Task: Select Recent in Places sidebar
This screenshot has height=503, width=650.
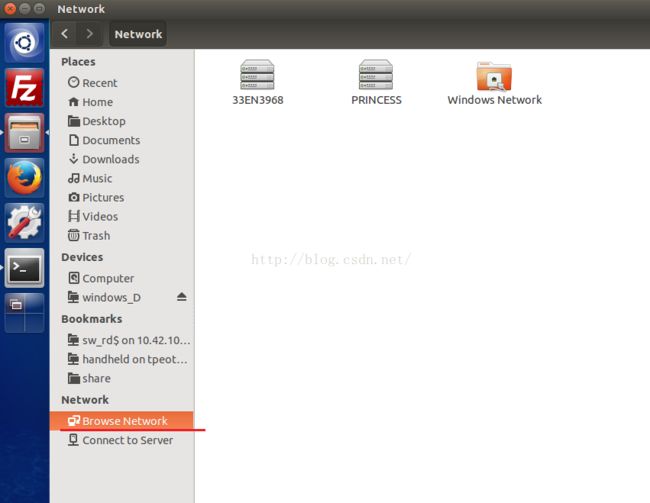Action: 122,83
